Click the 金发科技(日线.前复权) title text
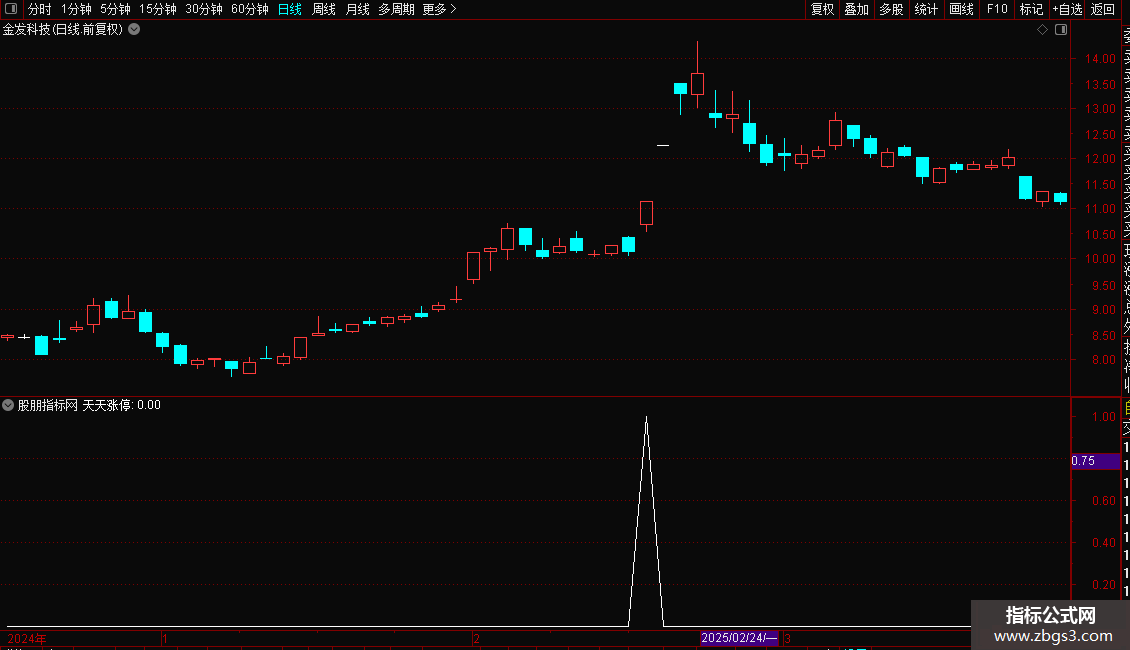 tap(63, 30)
